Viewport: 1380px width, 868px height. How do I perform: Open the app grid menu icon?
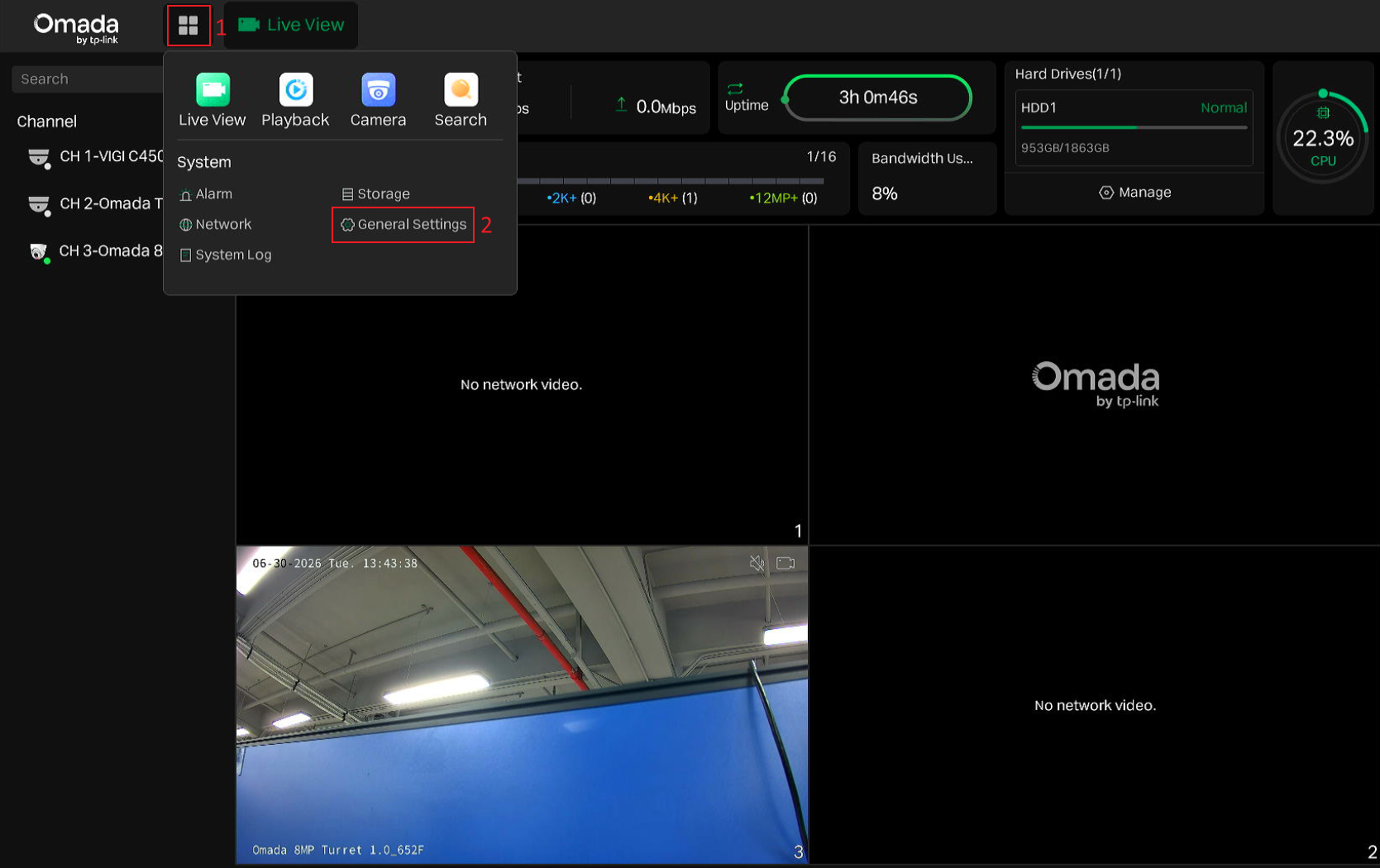188,25
